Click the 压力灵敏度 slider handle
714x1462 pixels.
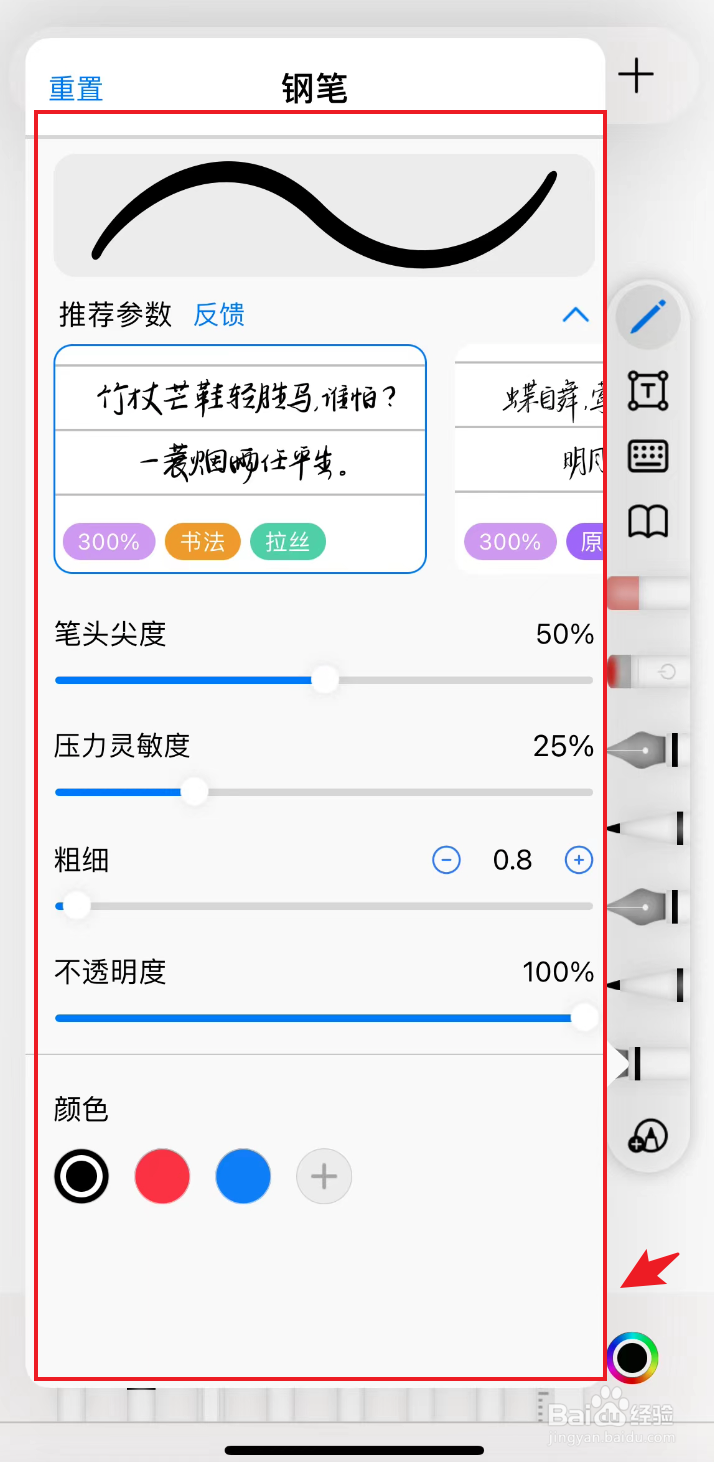coord(194,792)
